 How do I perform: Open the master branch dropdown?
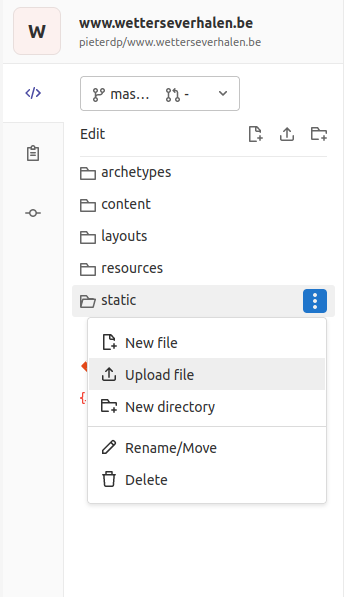tap(160, 94)
